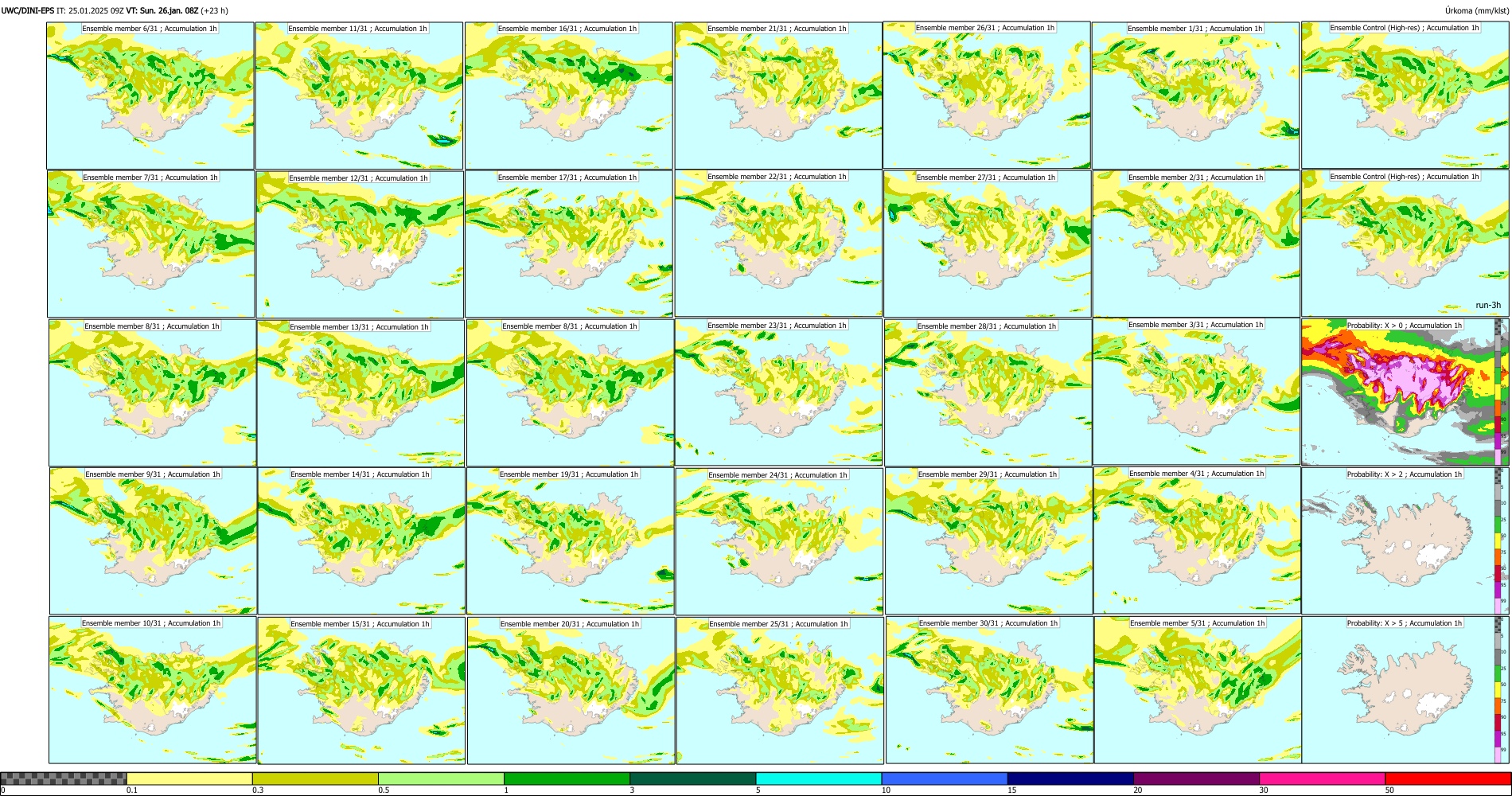This screenshot has width=1512, height=796.
Task: View the Ensemble member 3/31 map
Action: pos(1197,392)
